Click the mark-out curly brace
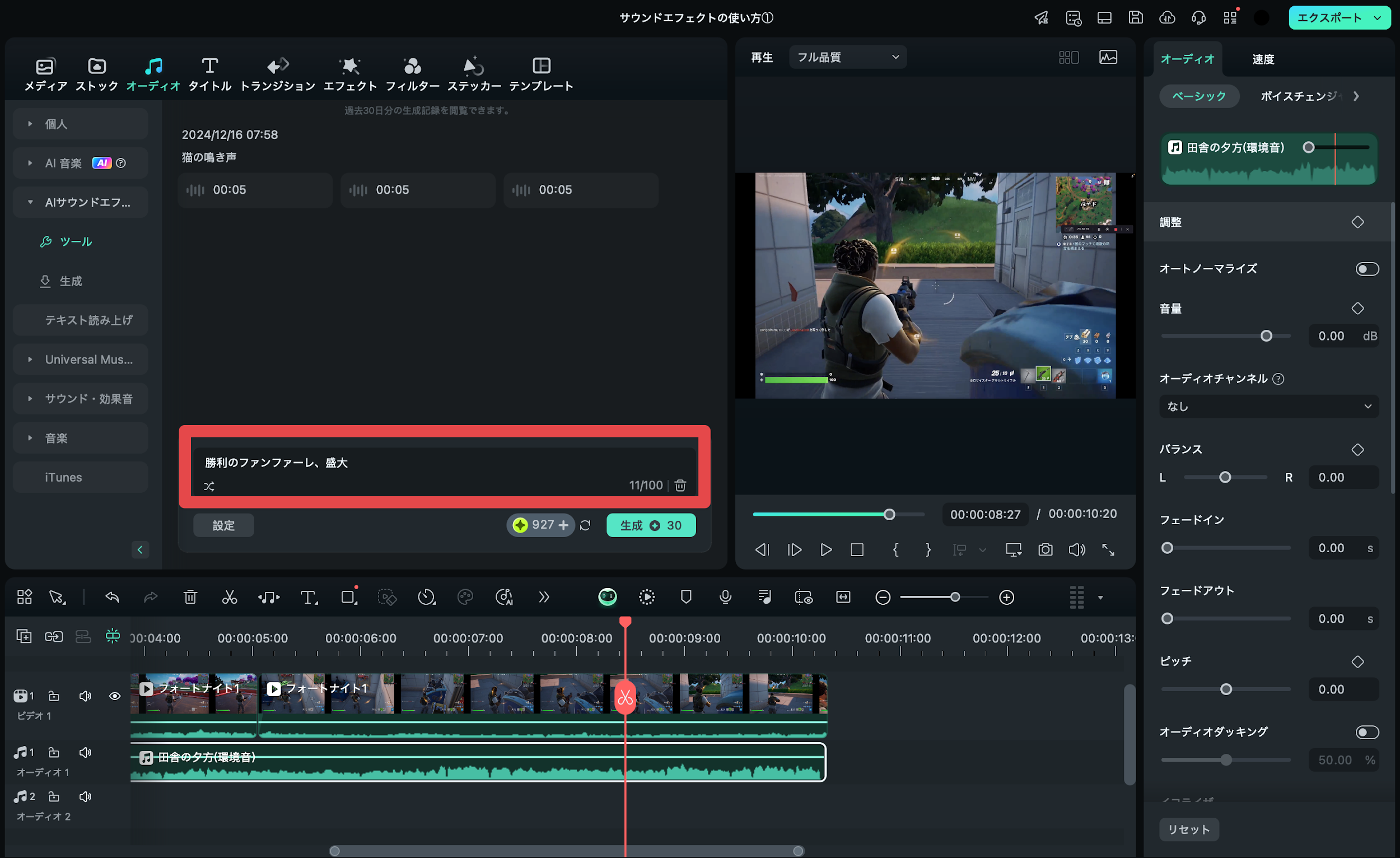Screen dimensions: 1400x858 928,549
